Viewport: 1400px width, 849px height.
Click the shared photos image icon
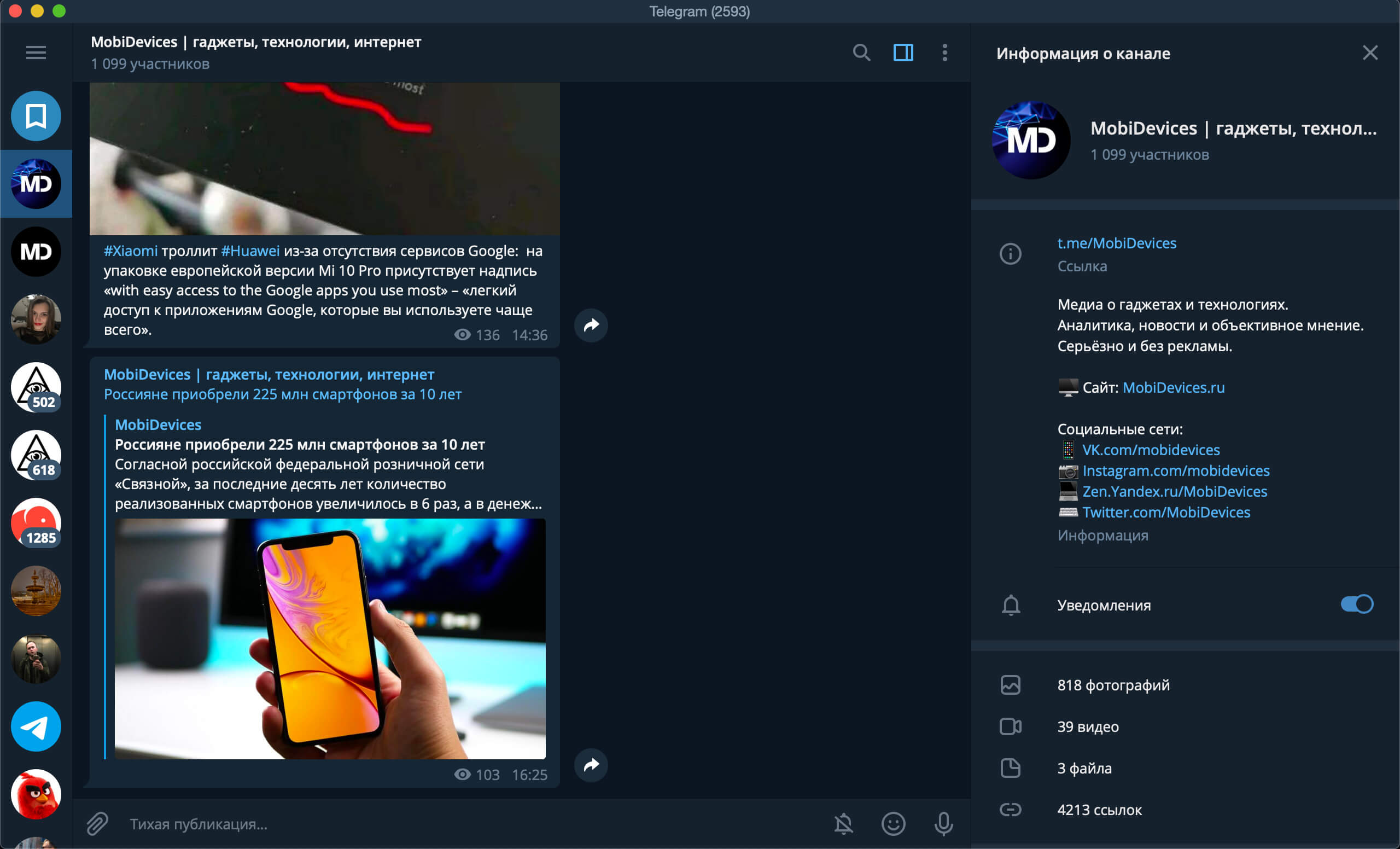(1010, 685)
